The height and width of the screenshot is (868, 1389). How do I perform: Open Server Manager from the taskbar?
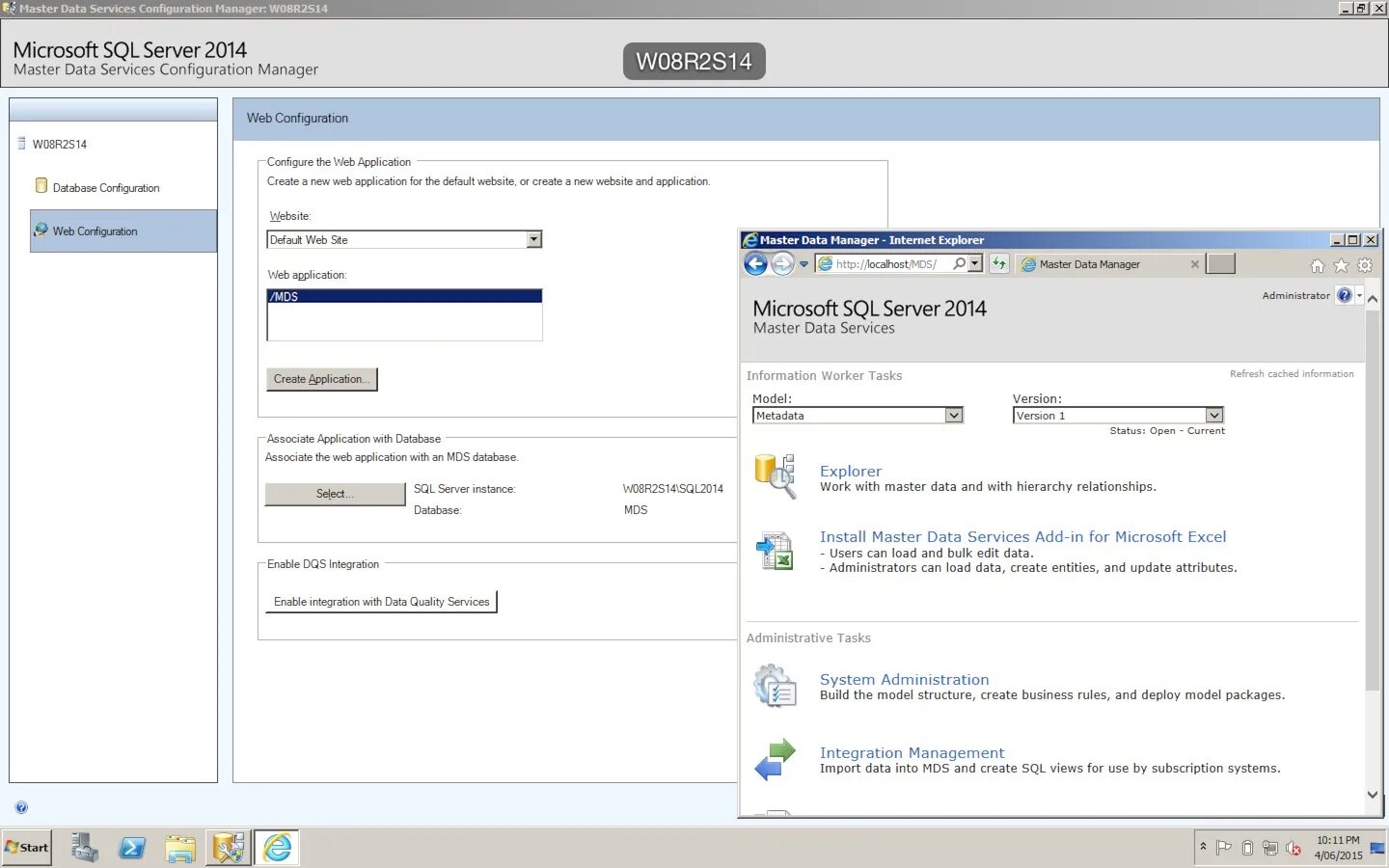[x=84, y=848]
